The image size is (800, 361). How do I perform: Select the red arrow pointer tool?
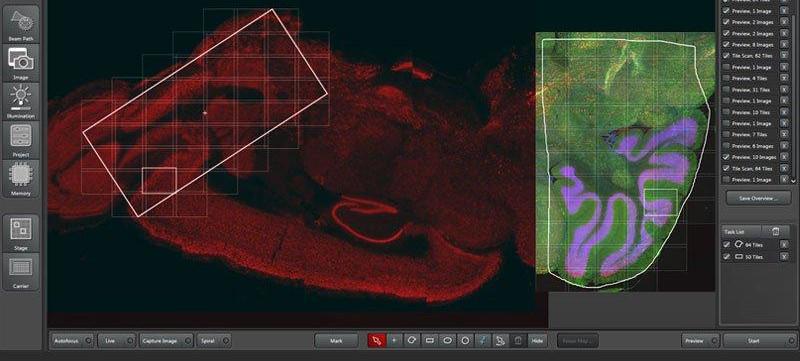pyautogui.click(x=377, y=341)
